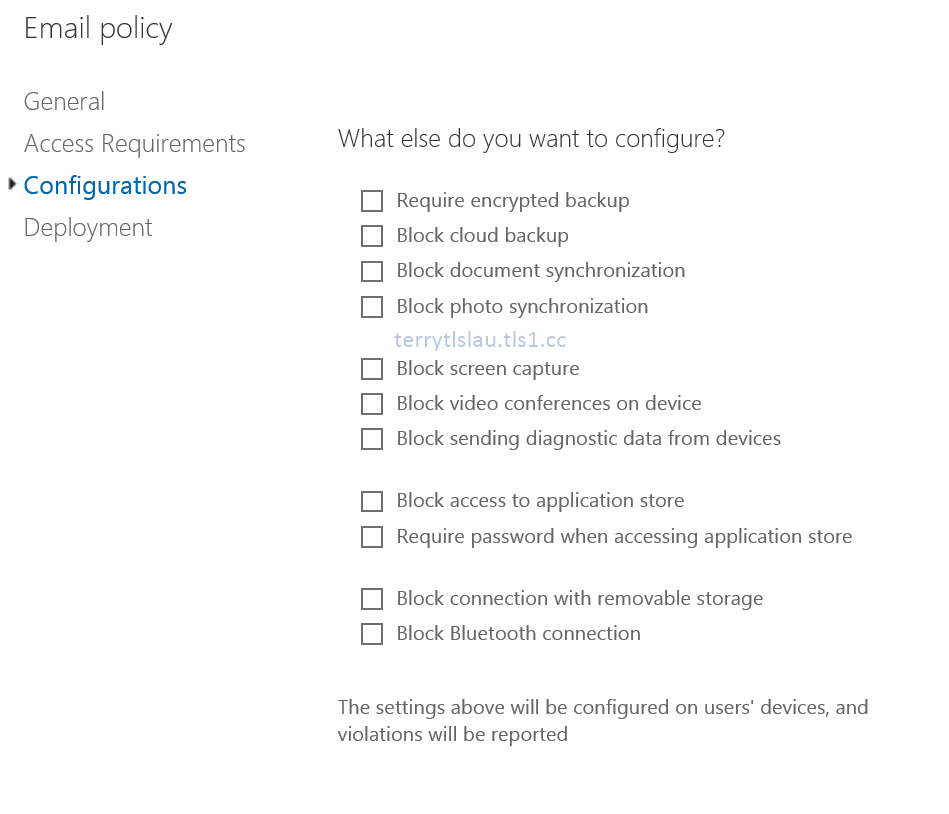The height and width of the screenshot is (814, 949).
Task: Switch to Access Requirements section
Action: coord(134,143)
